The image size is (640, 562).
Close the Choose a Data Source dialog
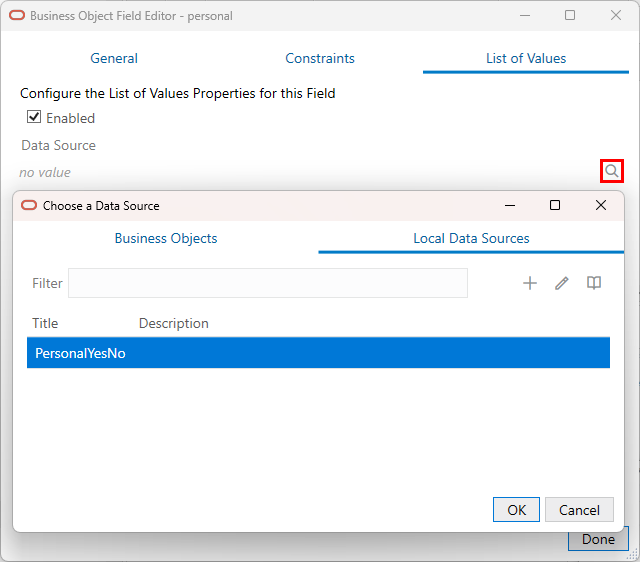point(601,205)
